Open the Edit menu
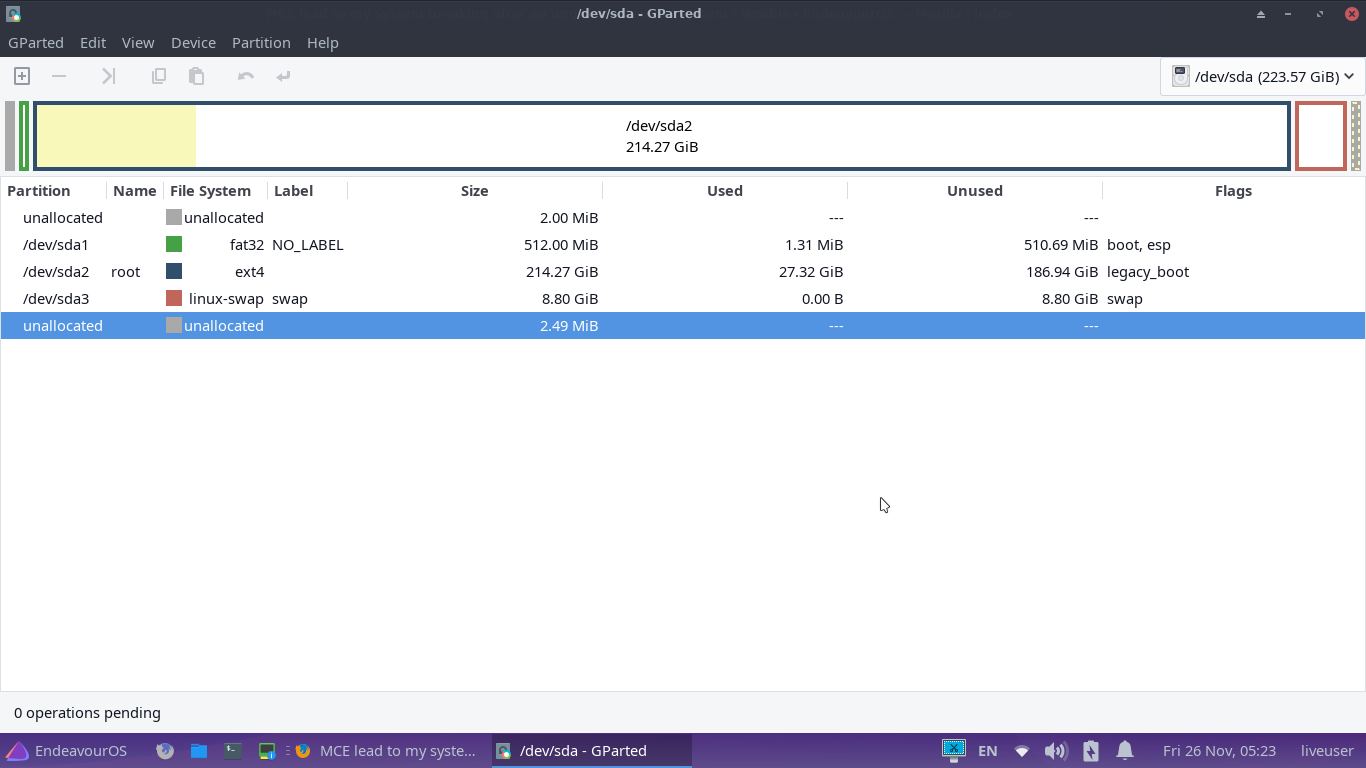The height and width of the screenshot is (768, 1366). click(93, 43)
